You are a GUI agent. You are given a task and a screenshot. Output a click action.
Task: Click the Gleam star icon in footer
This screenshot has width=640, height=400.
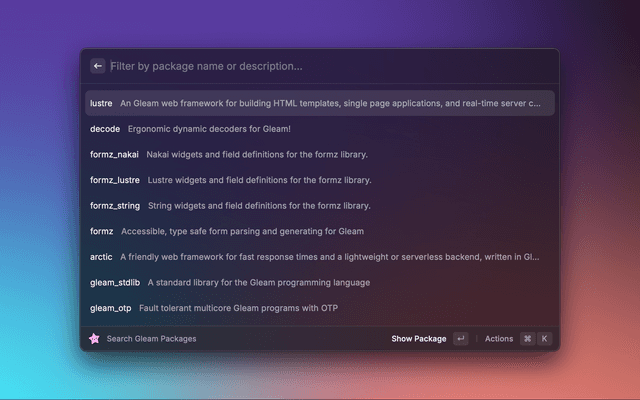click(95, 339)
